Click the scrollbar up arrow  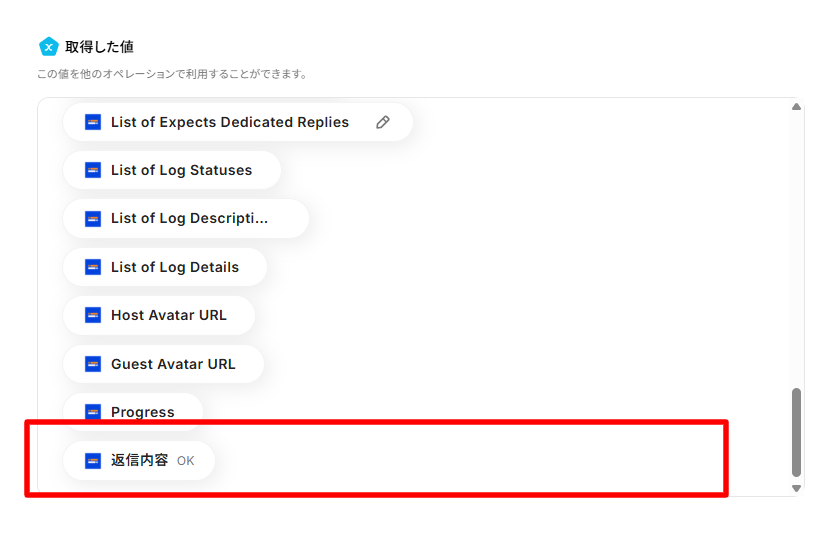click(796, 107)
